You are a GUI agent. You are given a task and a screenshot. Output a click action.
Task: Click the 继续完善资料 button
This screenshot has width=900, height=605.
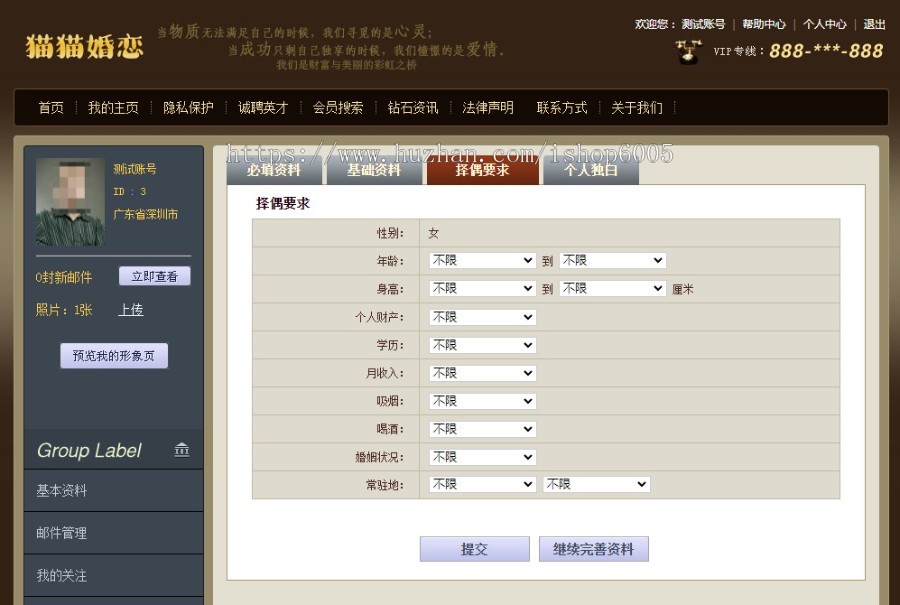tap(593, 549)
